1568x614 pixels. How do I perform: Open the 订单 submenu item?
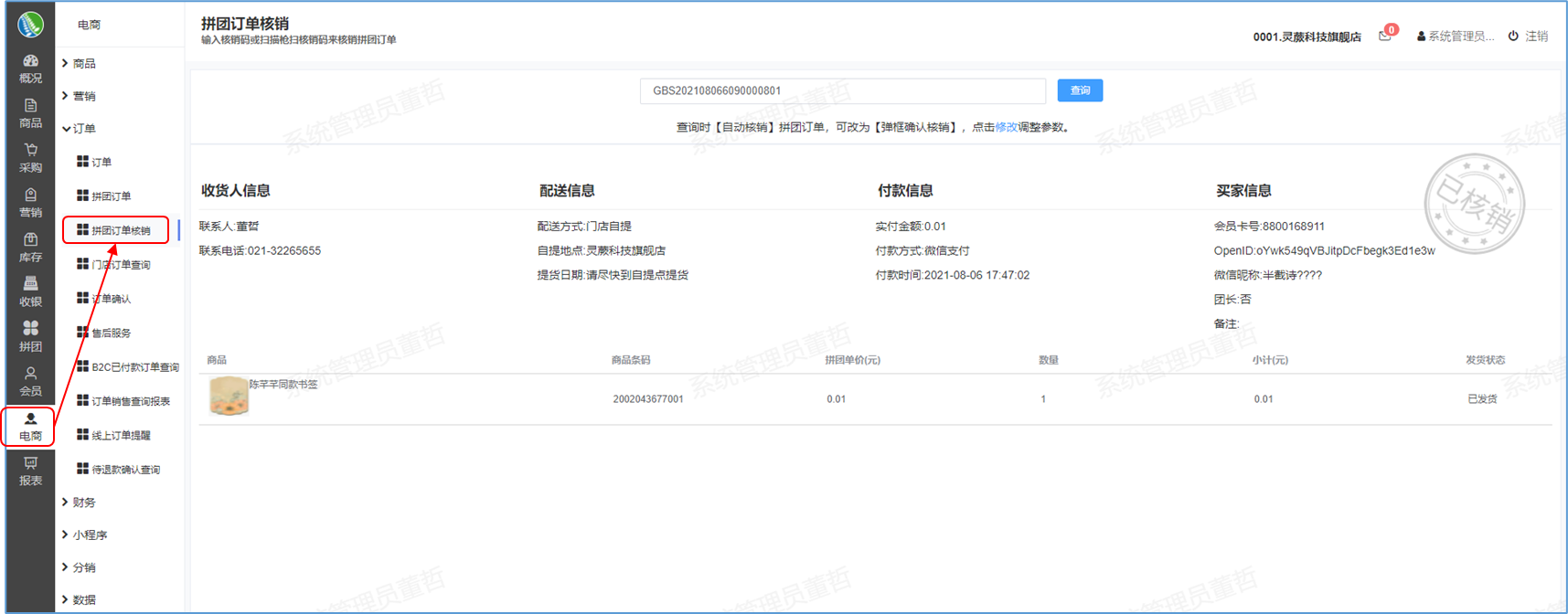[x=95, y=162]
